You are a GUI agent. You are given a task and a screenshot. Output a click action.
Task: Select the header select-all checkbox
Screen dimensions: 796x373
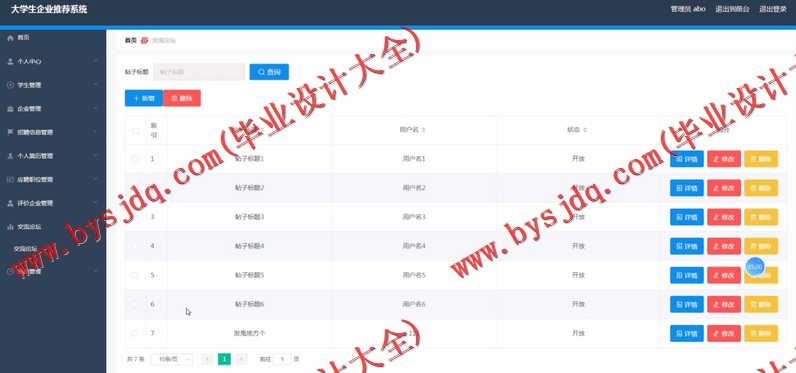pyautogui.click(x=136, y=130)
